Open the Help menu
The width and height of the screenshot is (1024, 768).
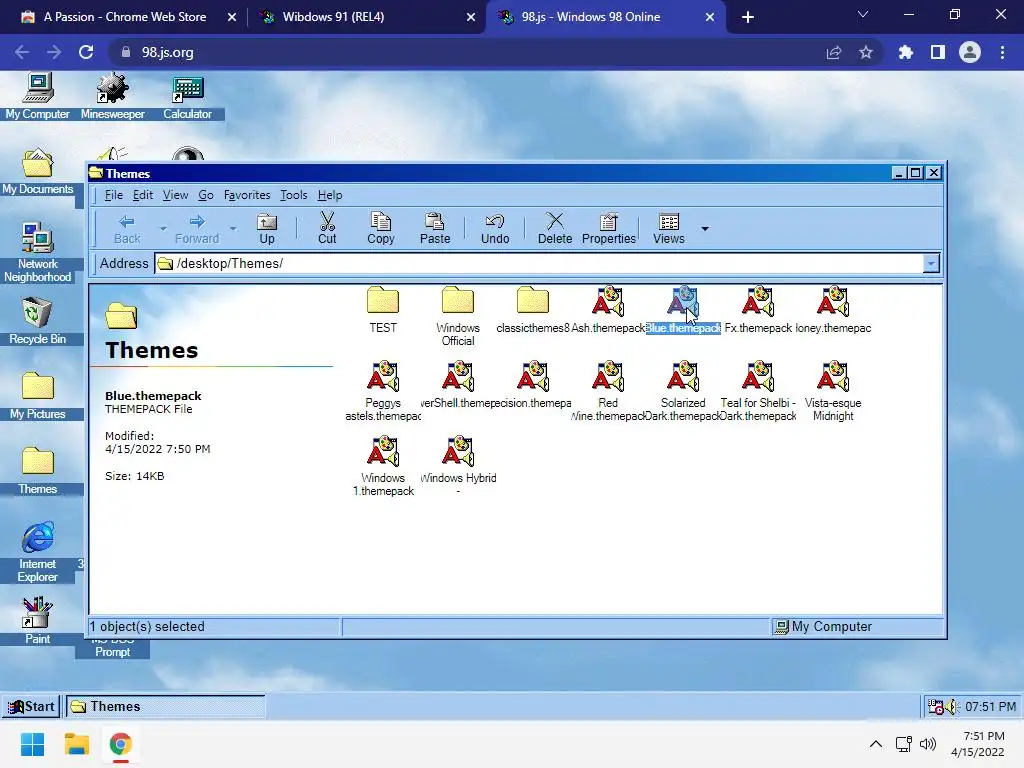tap(330, 195)
